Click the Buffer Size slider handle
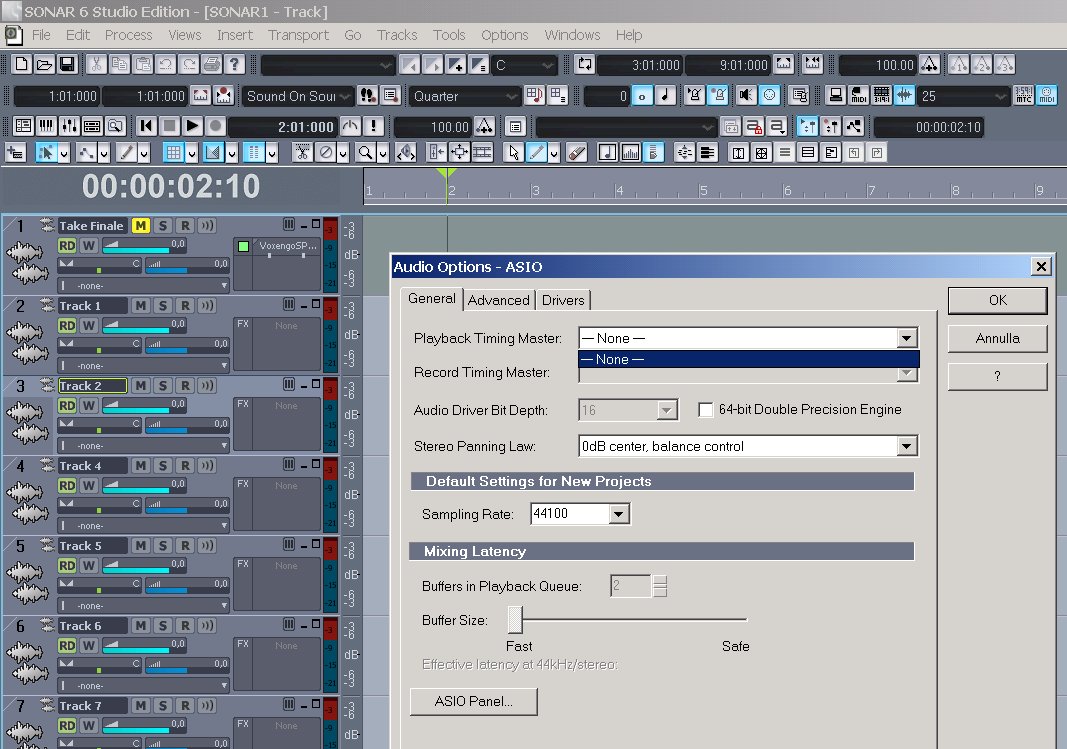 515,620
